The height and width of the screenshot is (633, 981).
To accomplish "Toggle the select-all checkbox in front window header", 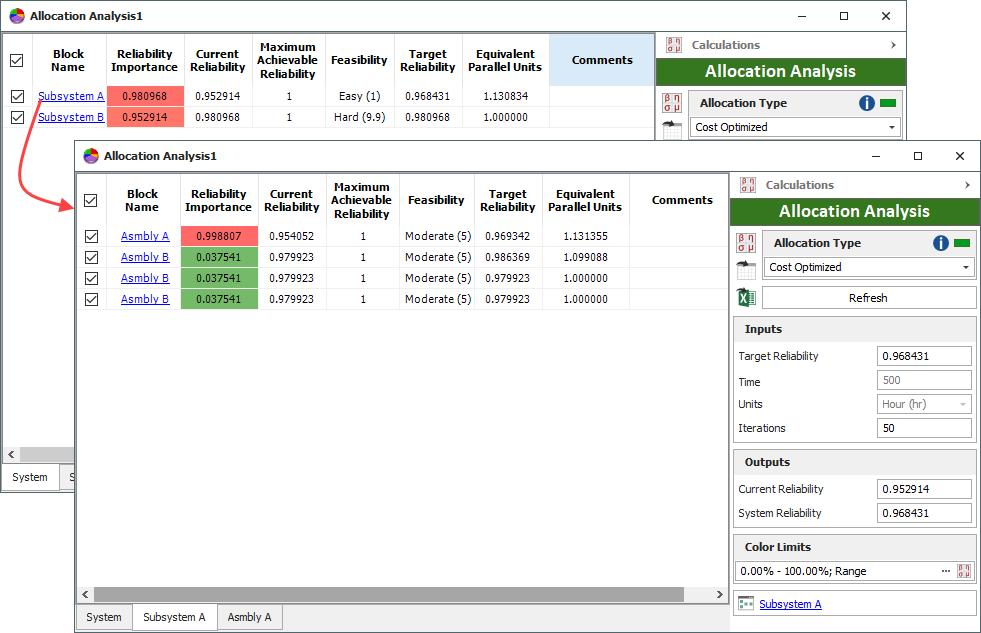I will click(92, 201).
